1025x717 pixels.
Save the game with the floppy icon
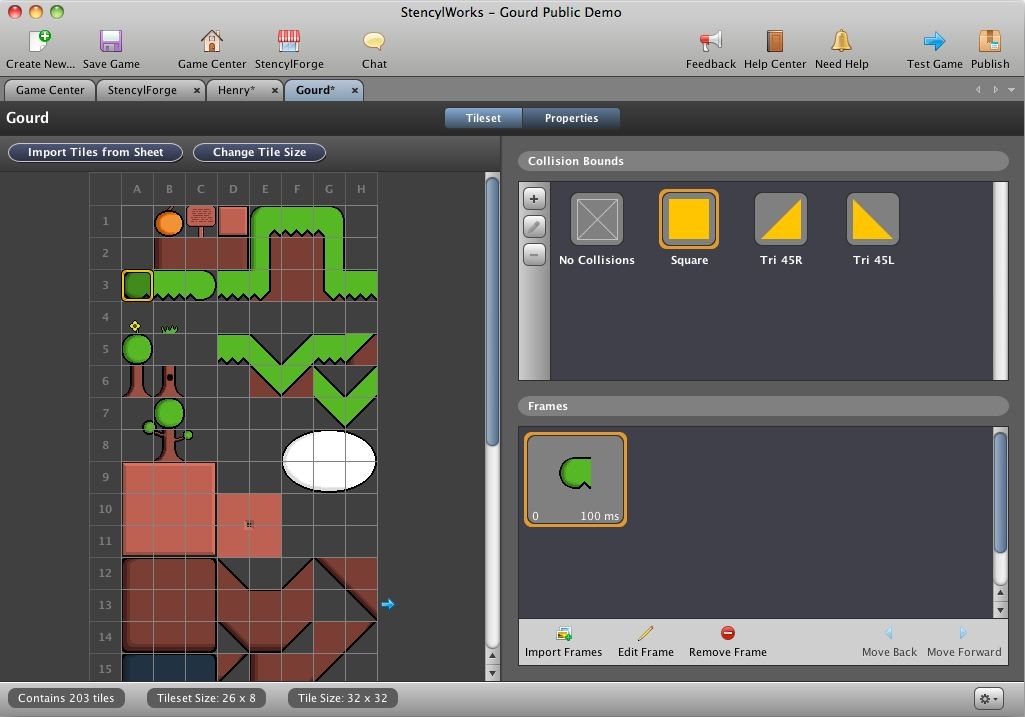[x=110, y=41]
